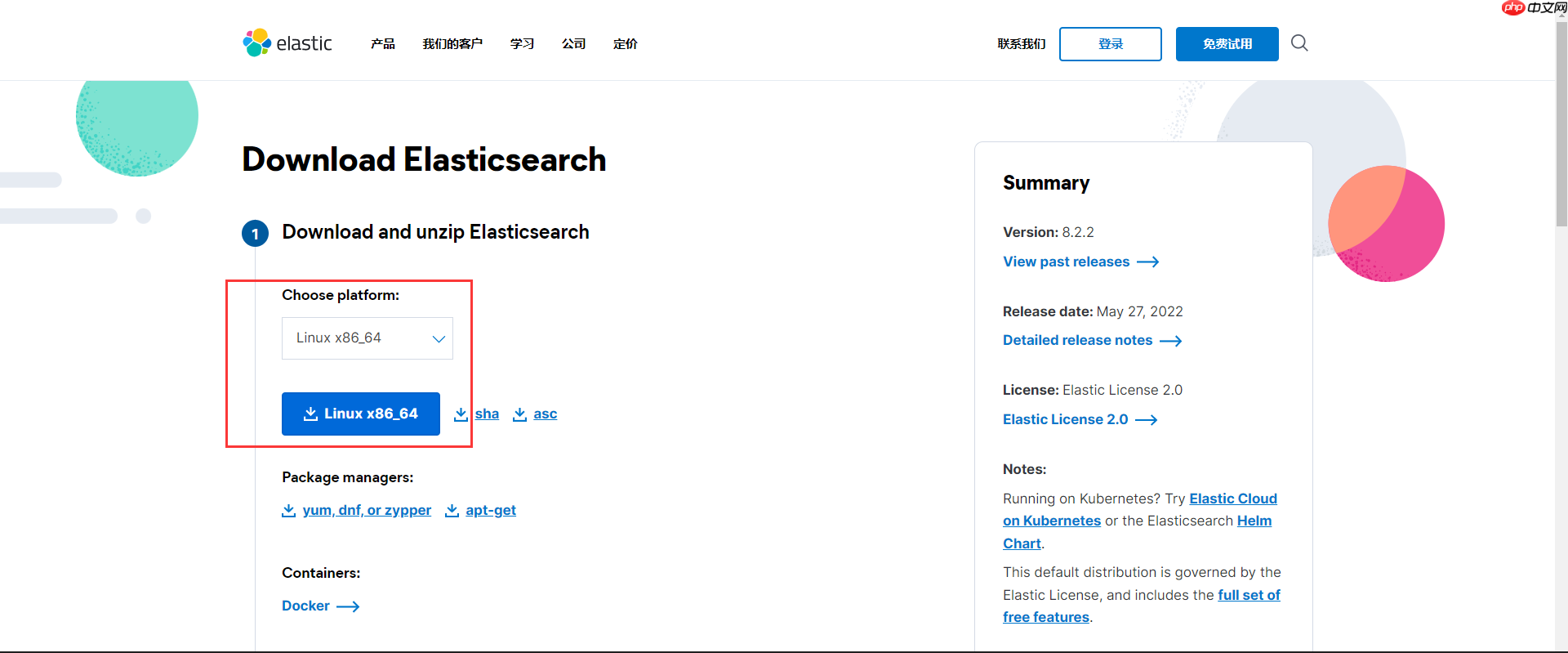Screen dimensions: 1568x653
Task: Open the 学习 menu
Action: point(523,44)
